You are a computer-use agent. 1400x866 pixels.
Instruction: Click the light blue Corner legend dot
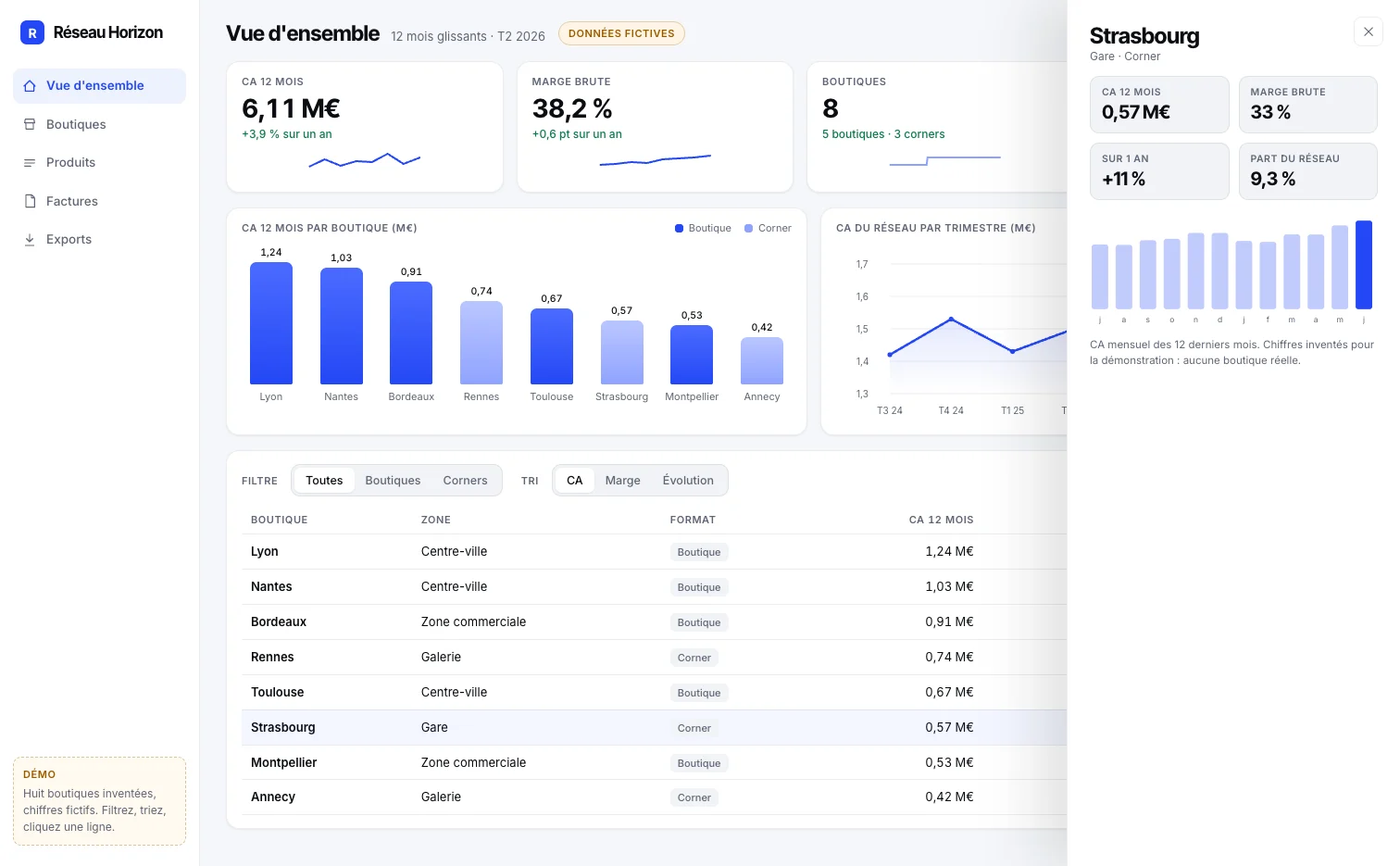(x=749, y=228)
